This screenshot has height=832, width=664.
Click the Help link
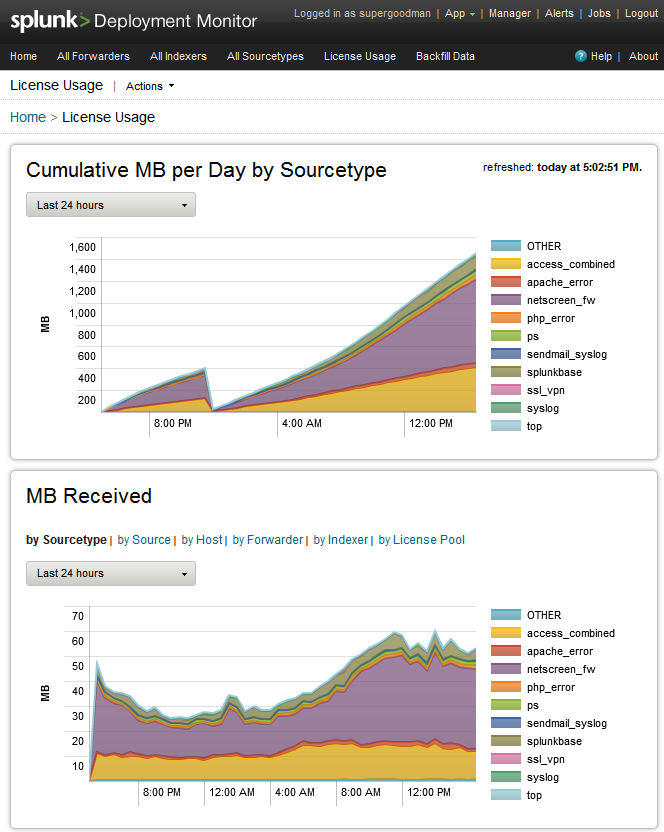click(601, 56)
